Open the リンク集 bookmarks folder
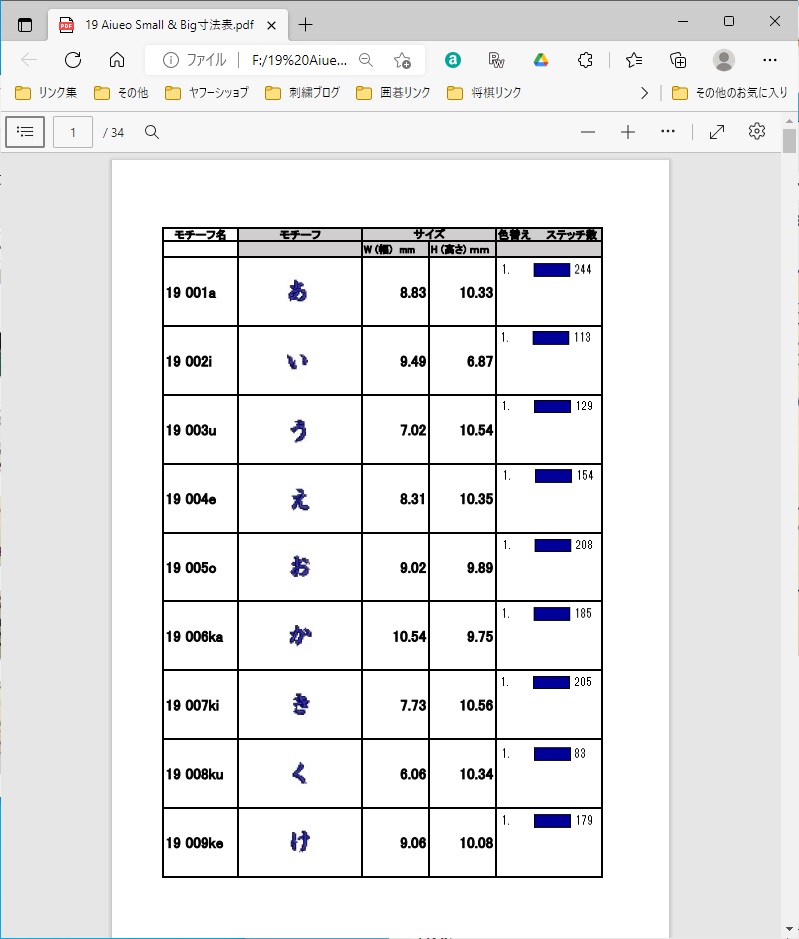Image resolution: width=799 pixels, height=939 pixels. (x=46, y=93)
